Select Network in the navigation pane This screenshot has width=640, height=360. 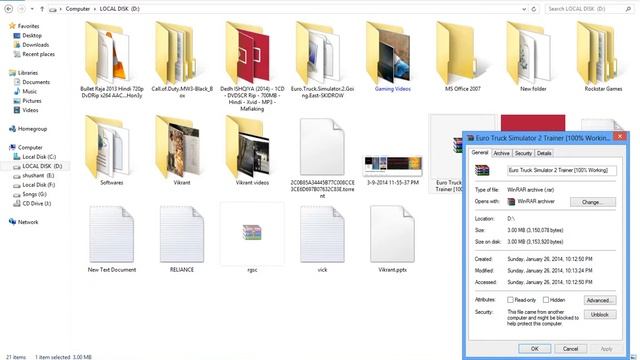click(x=28, y=222)
